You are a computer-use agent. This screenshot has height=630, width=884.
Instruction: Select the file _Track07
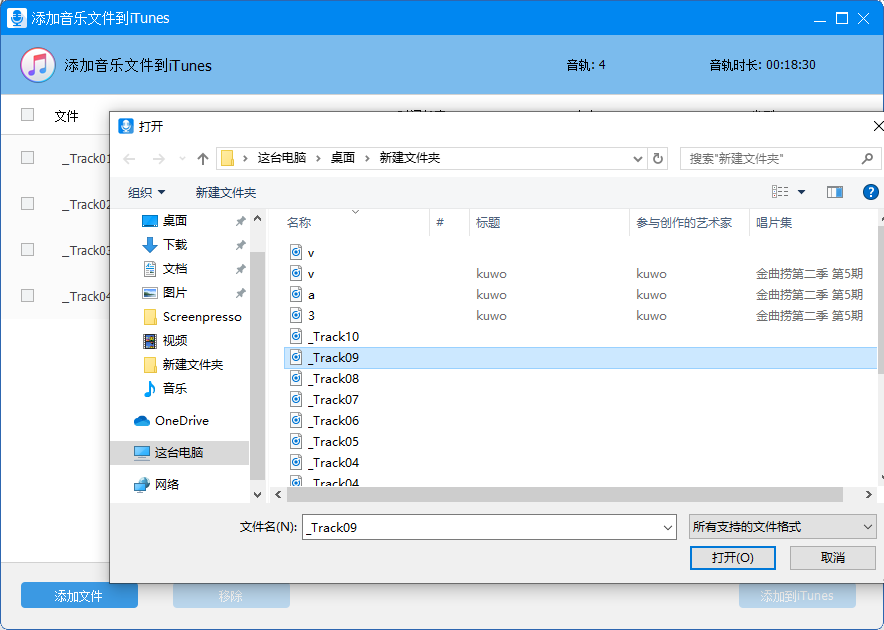(335, 400)
